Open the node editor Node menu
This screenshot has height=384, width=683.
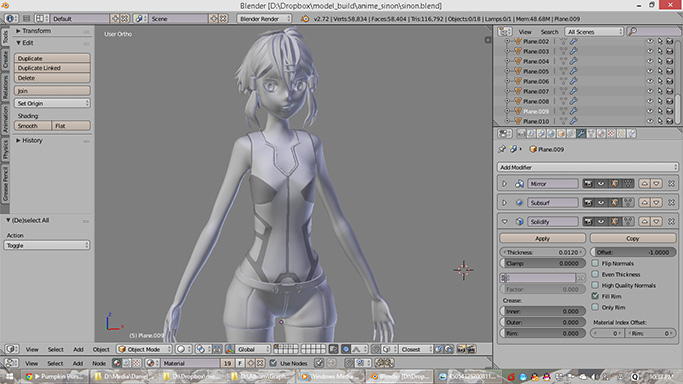(x=99, y=363)
